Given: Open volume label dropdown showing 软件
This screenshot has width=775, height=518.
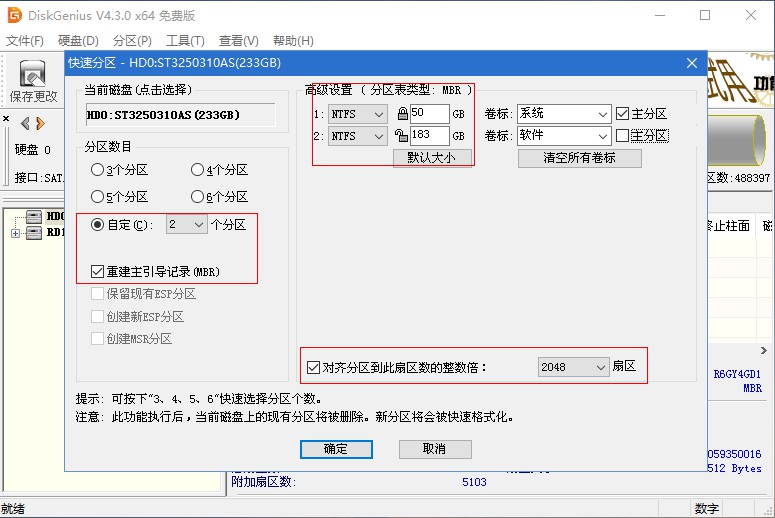Looking at the screenshot, I should [x=564, y=135].
